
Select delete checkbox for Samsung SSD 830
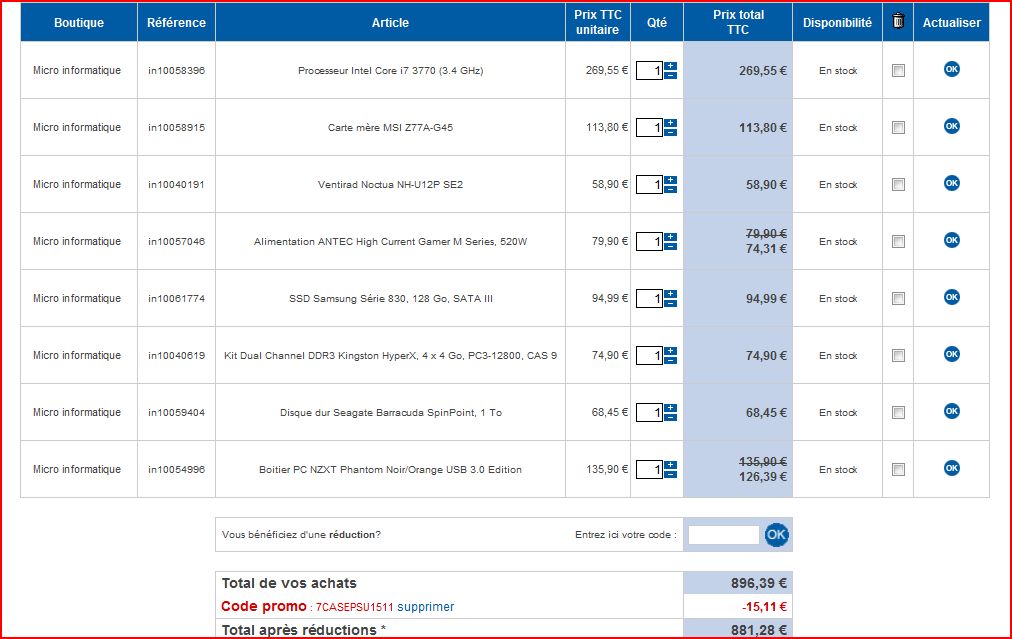[898, 299]
